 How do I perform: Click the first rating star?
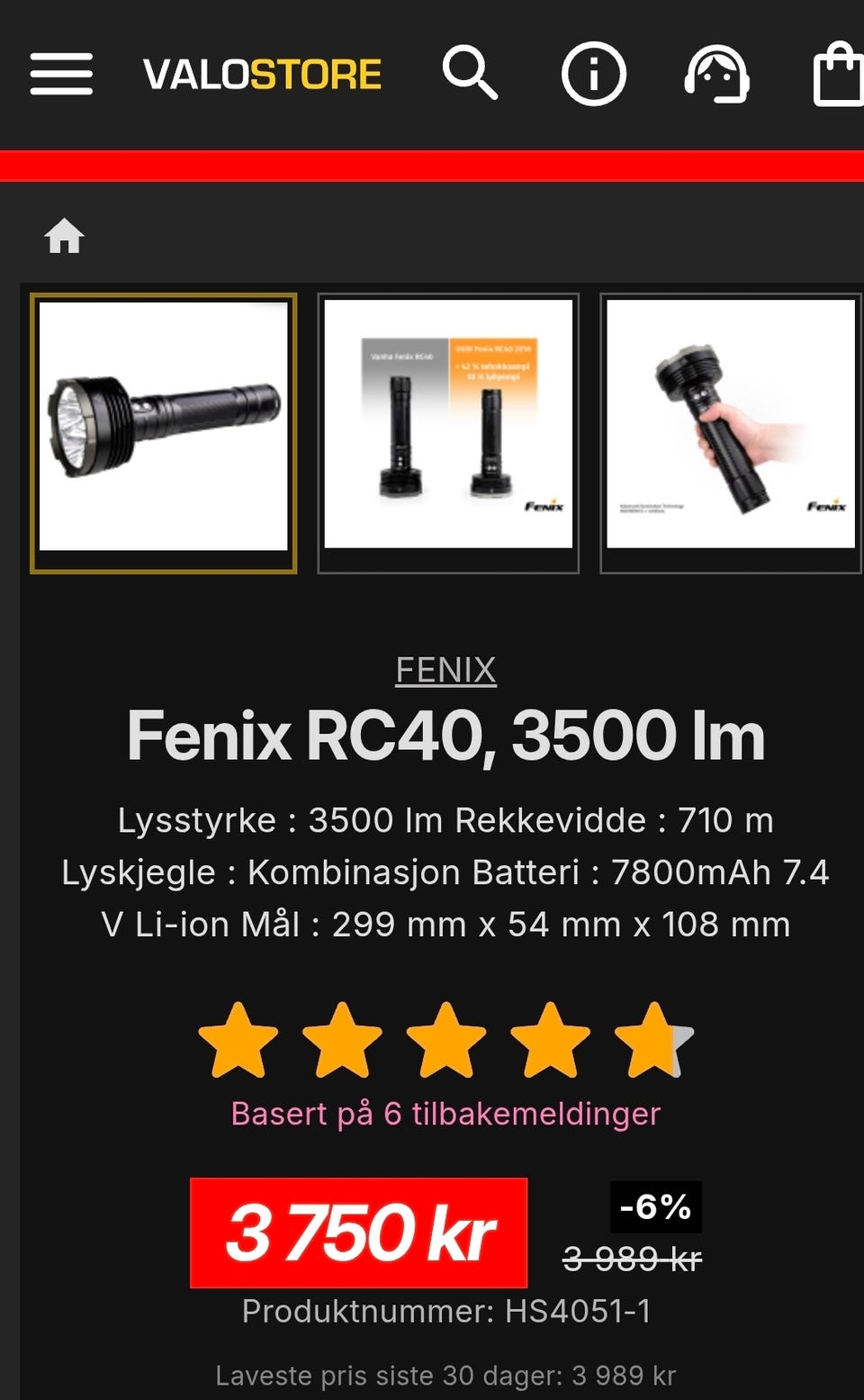coord(238,1041)
